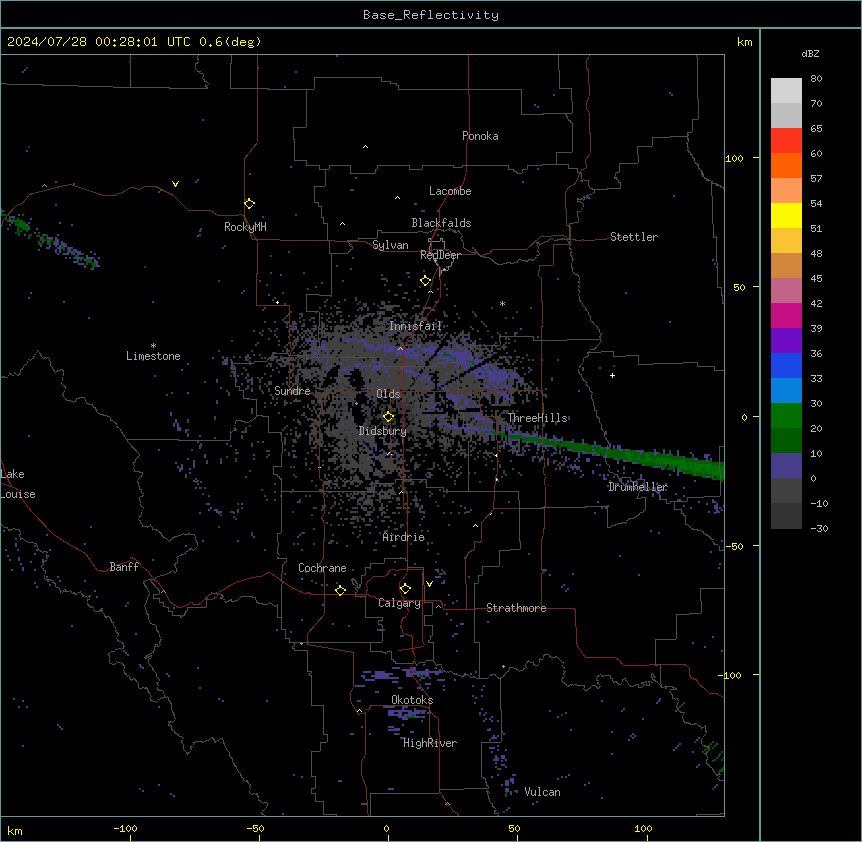Click the Okotoks city label
Screen dimensions: 862x842
pos(412,700)
